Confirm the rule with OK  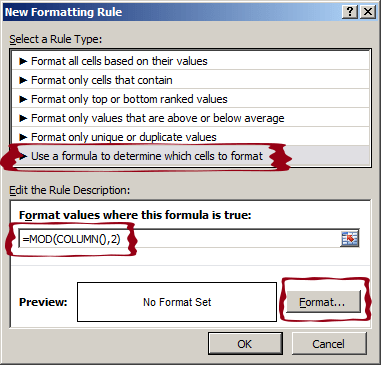(245, 344)
